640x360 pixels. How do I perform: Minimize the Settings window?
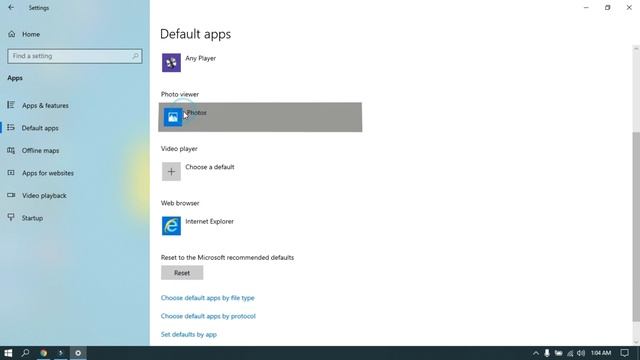pyautogui.click(x=586, y=7)
